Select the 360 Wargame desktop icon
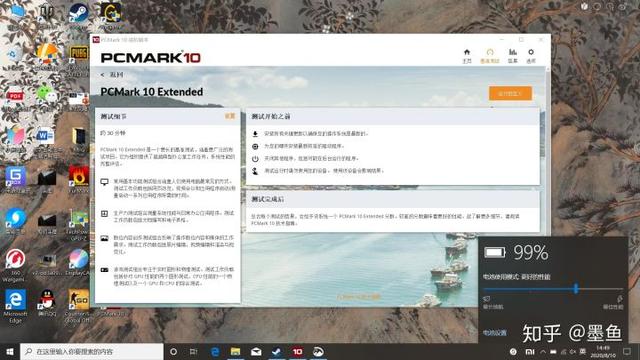 click(x=15, y=265)
